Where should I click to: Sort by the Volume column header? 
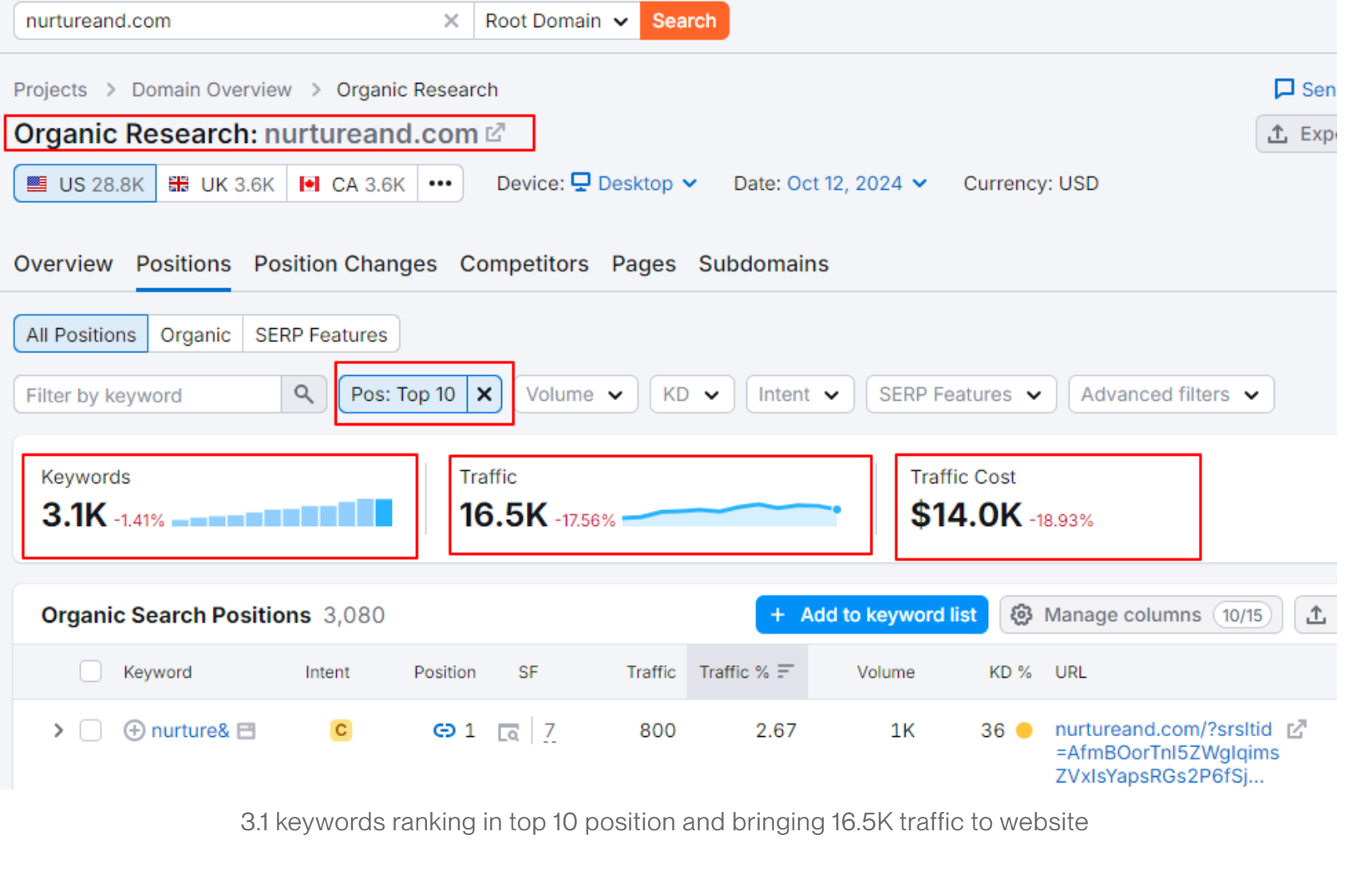click(x=886, y=672)
